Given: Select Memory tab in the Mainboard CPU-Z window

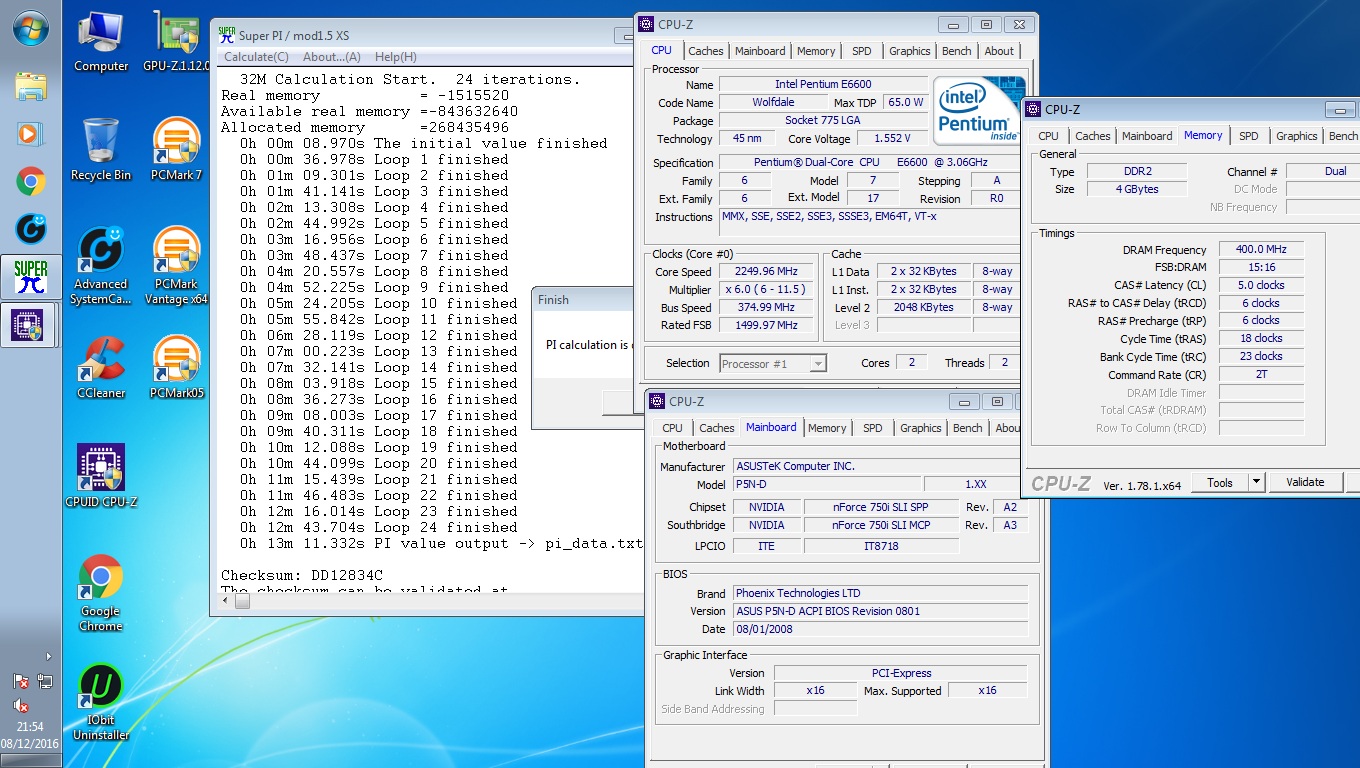Looking at the screenshot, I should click(x=827, y=428).
